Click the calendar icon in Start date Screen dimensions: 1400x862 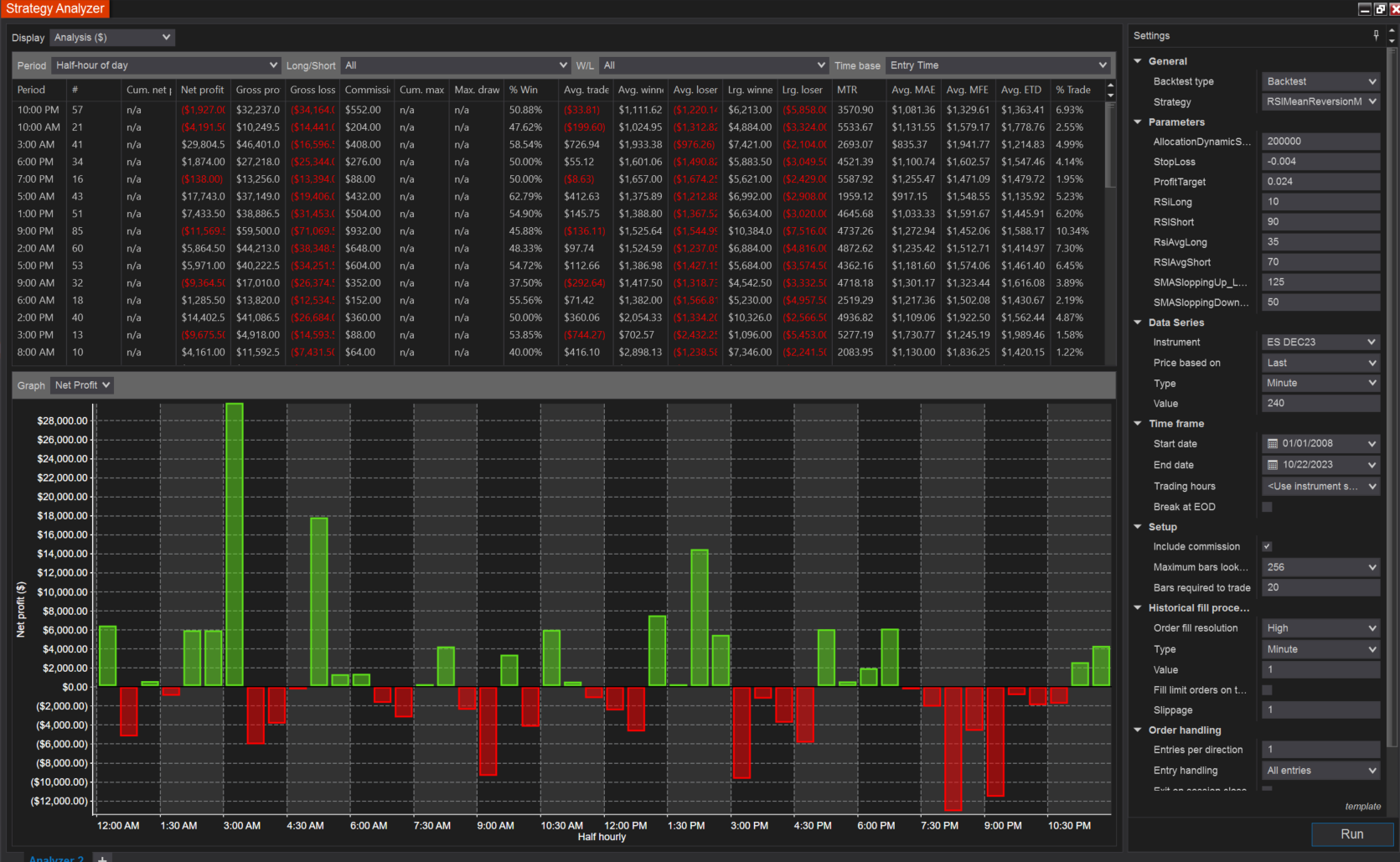tap(1273, 444)
